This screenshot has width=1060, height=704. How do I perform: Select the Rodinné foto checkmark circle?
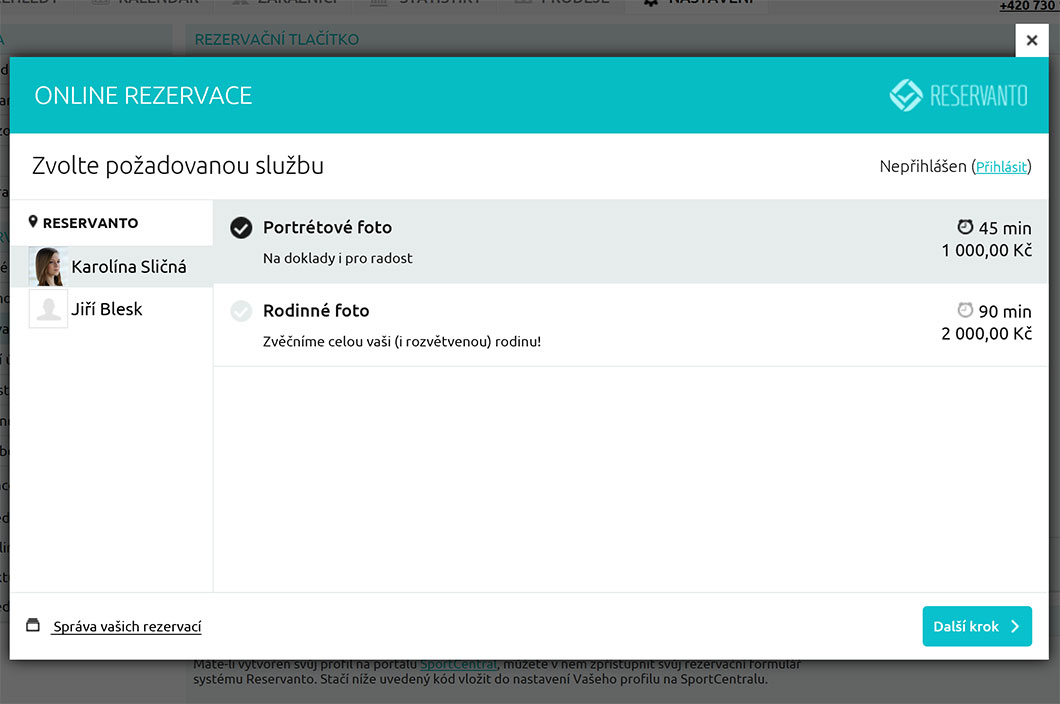point(241,311)
